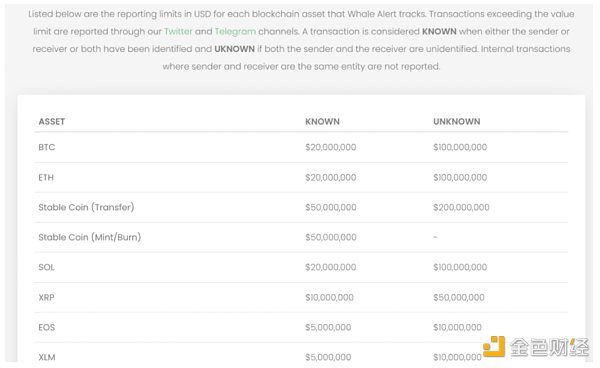Select Stable Coin (Mint/Burn) row label
This screenshot has width=600, height=368.
pos(90,237)
